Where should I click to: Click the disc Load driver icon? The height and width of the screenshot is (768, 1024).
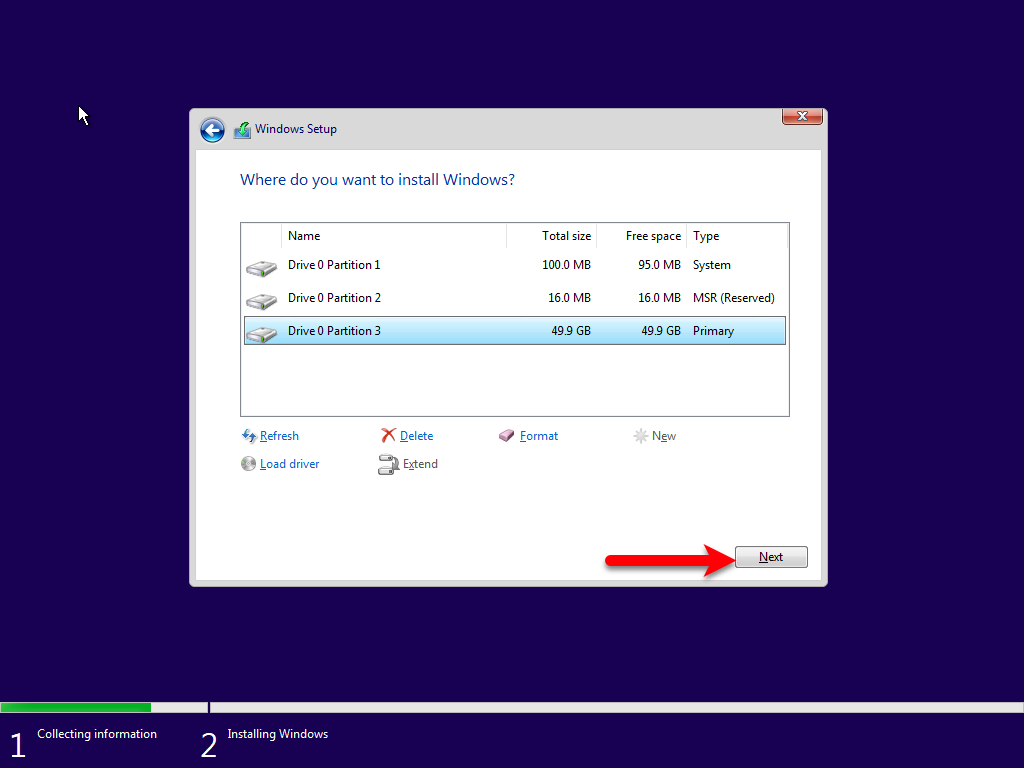(248, 464)
